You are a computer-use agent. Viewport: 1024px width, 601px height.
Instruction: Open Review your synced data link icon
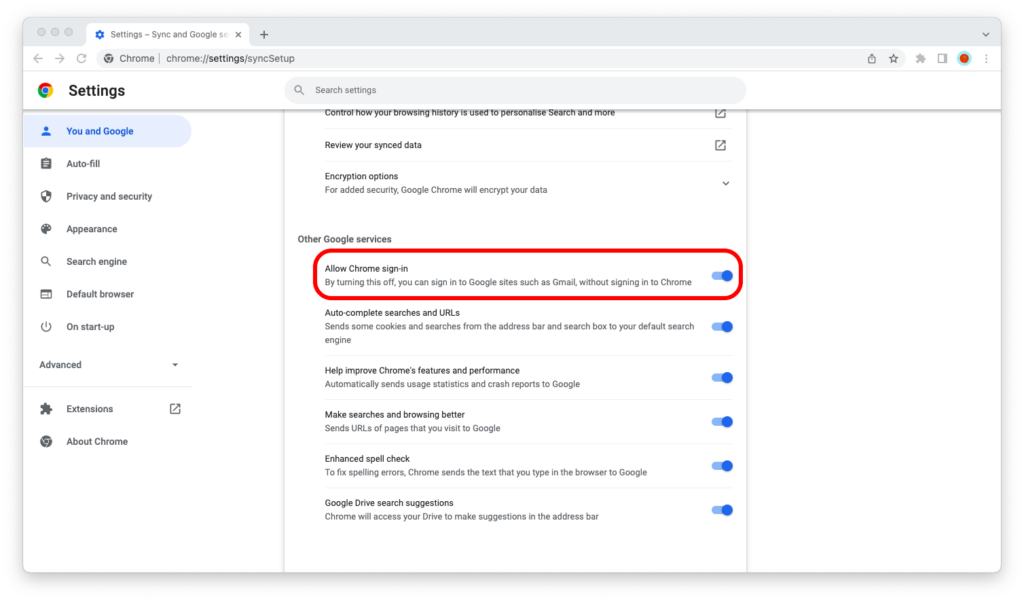click(x=720, y=145)
